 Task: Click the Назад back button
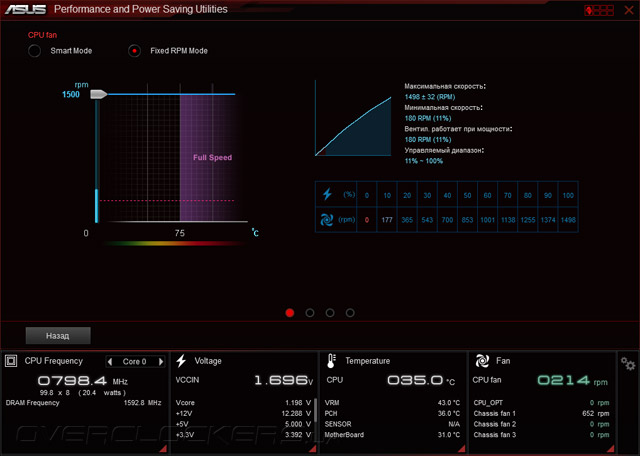pyautogui.click(x=58, y=336)
